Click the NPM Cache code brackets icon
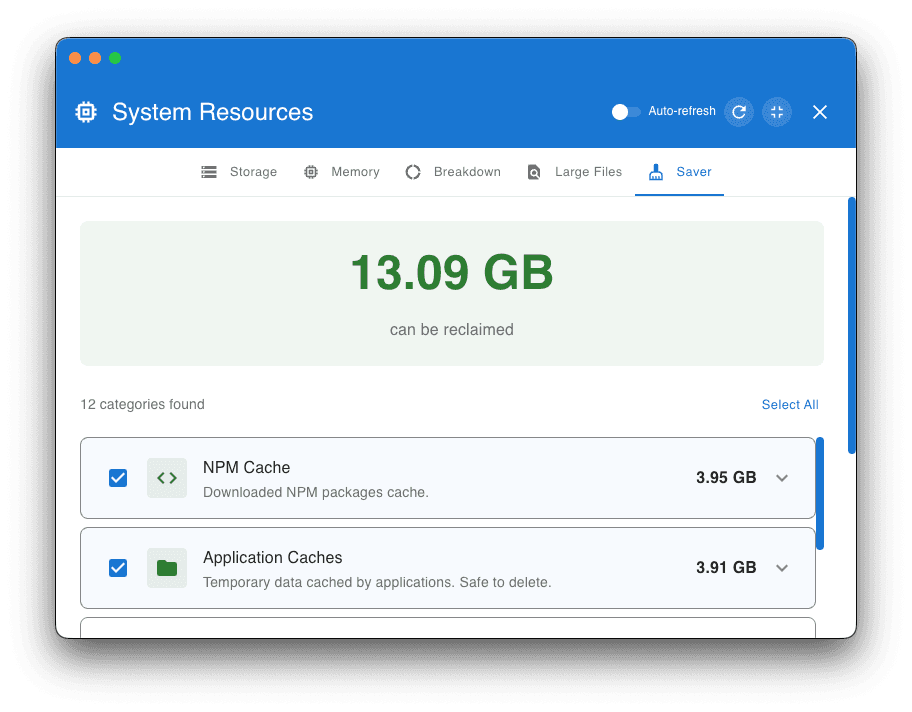 point(167,478)
